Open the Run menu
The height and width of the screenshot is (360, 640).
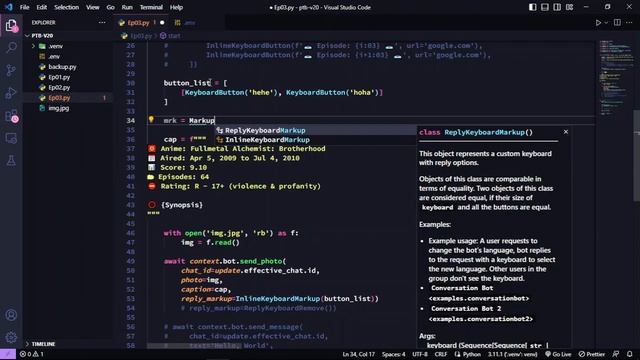coord(127,7)
